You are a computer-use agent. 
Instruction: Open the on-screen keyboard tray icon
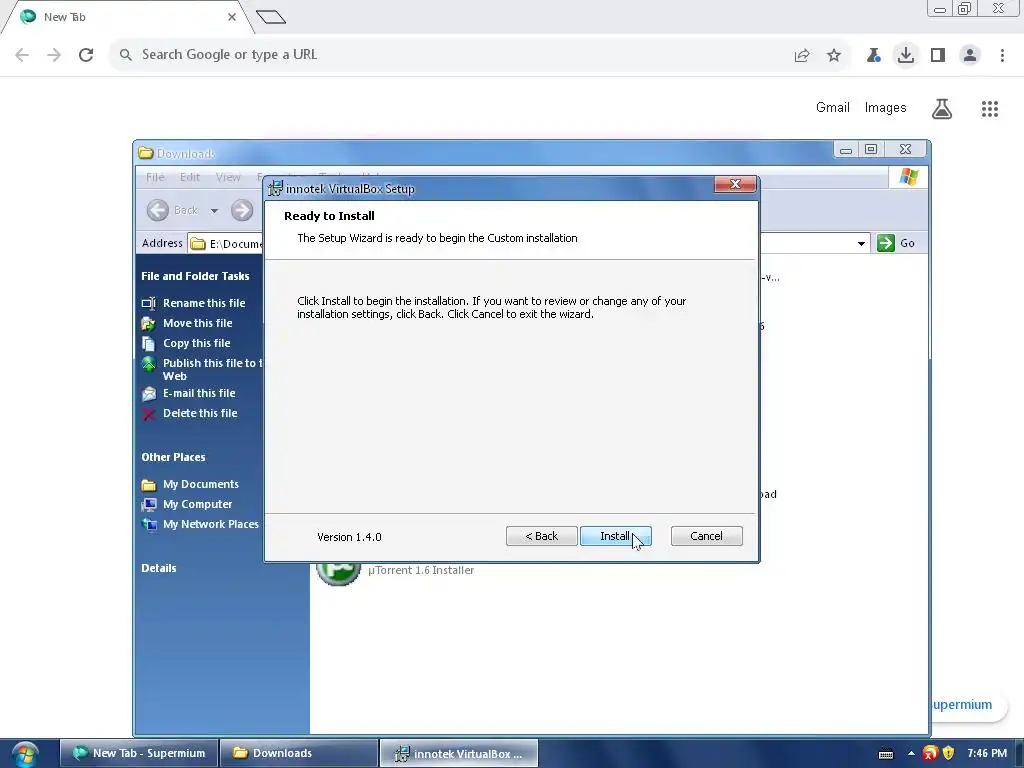pyautogui.click(x=886, y=754)
